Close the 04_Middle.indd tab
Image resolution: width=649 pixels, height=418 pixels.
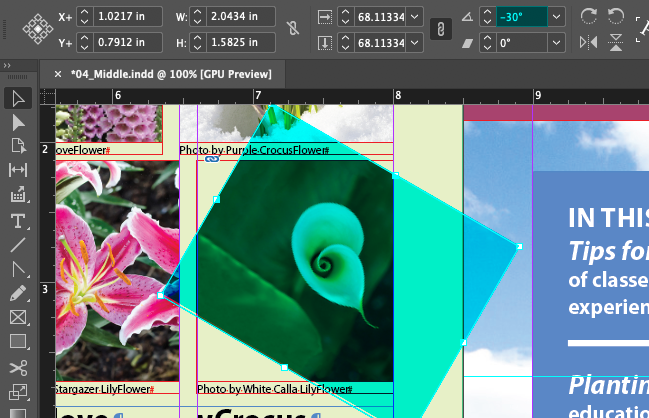pyautogui.click(x=58, y=74)
